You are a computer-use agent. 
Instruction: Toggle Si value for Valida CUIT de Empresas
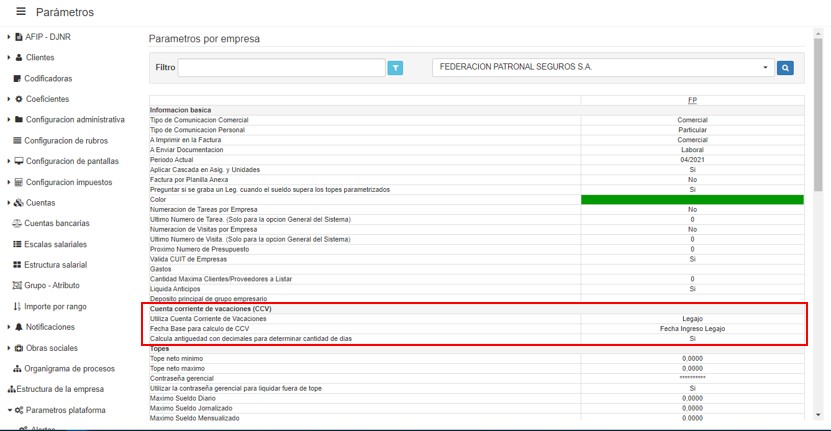692,259
